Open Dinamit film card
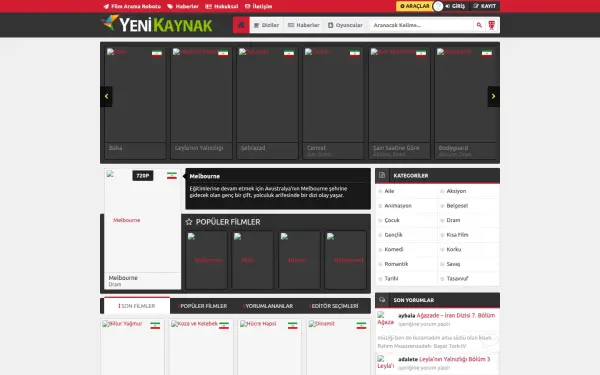The height and width of the screenshot is (375, 600). pos(338,347)
